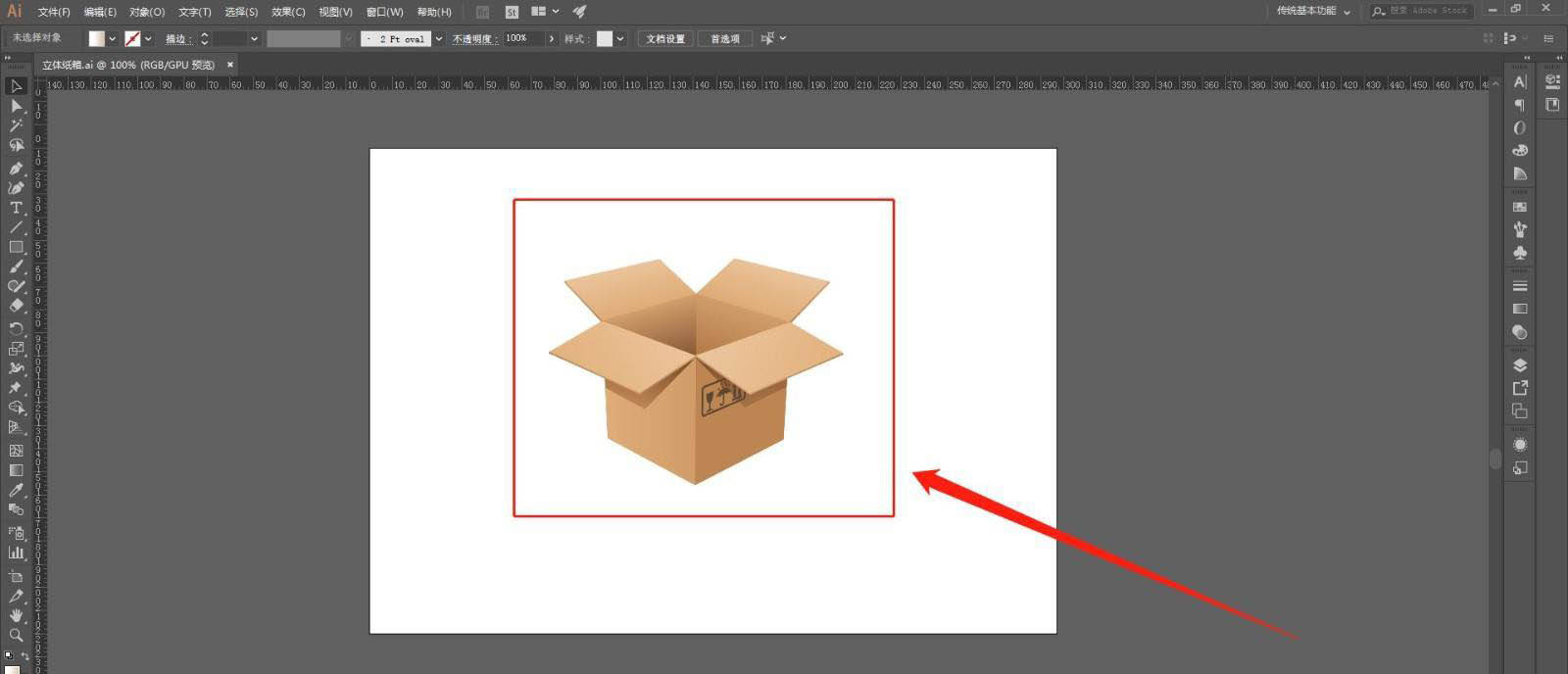
Task: Select the Puppet Warp pin tool
Action: tap(16, 388)
